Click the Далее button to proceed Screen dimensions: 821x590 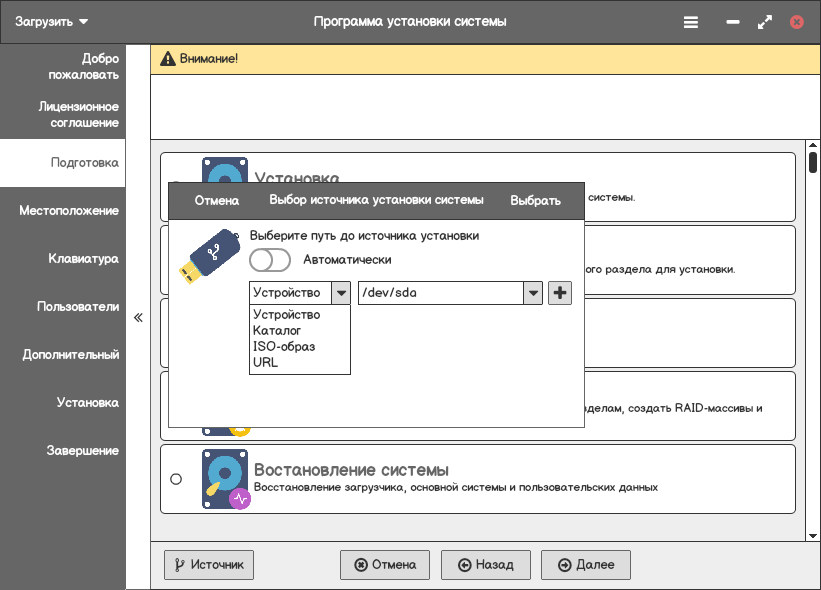pos(586,565)
